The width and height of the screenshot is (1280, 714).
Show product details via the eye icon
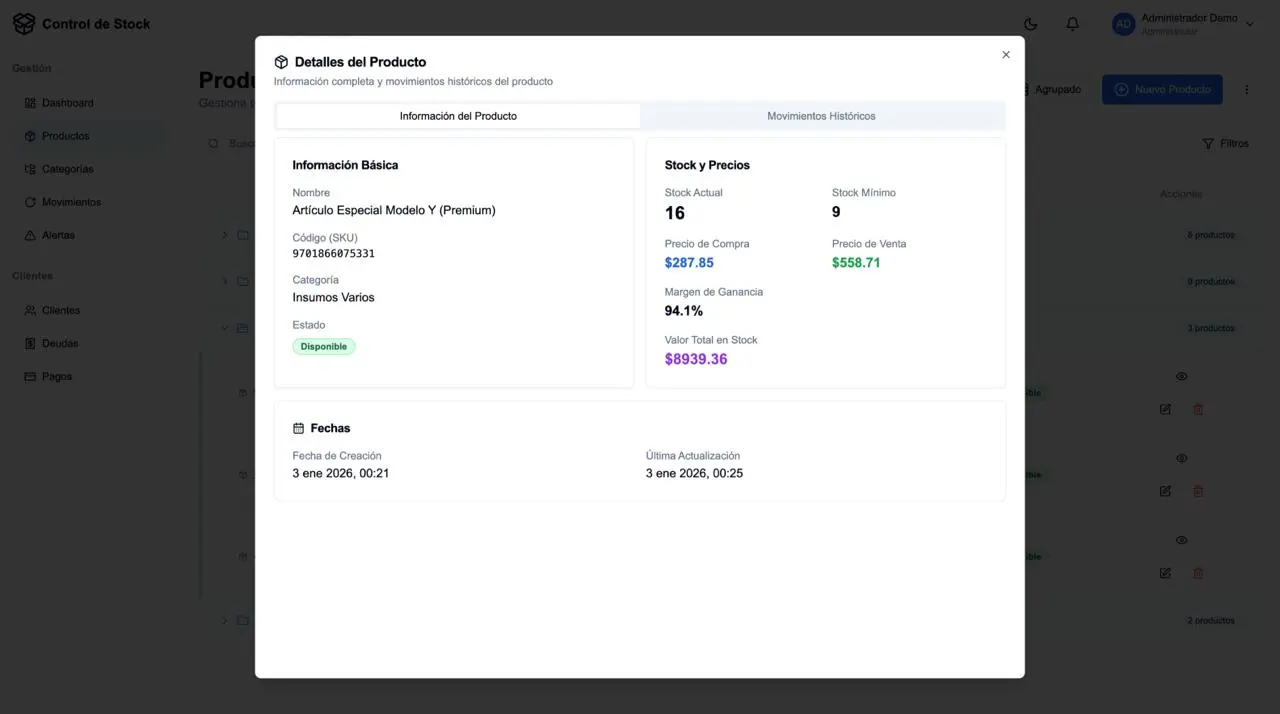tap(1181, 376)
